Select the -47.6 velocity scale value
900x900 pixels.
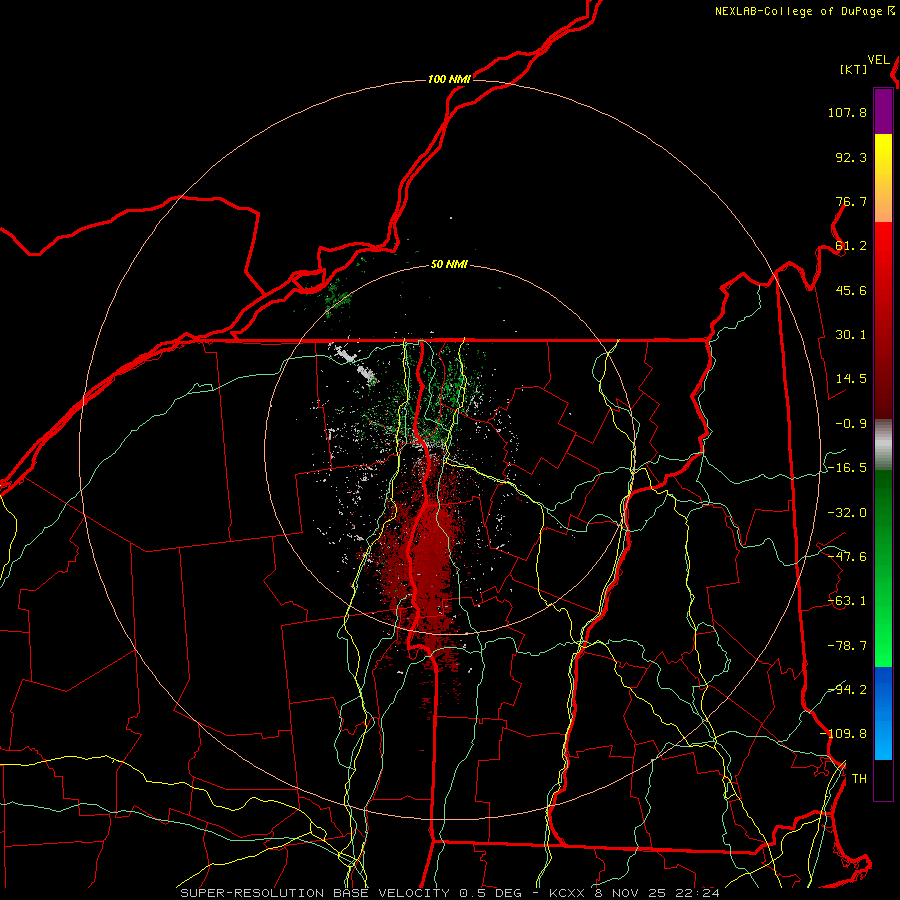point(847,557)
